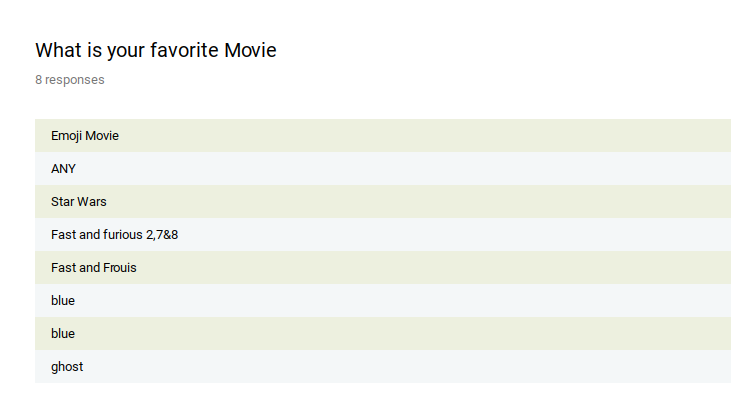The width and height of the screenshot is (744, 411).
Task: Click the empty area of the ghost row
Action: [400, 367]
